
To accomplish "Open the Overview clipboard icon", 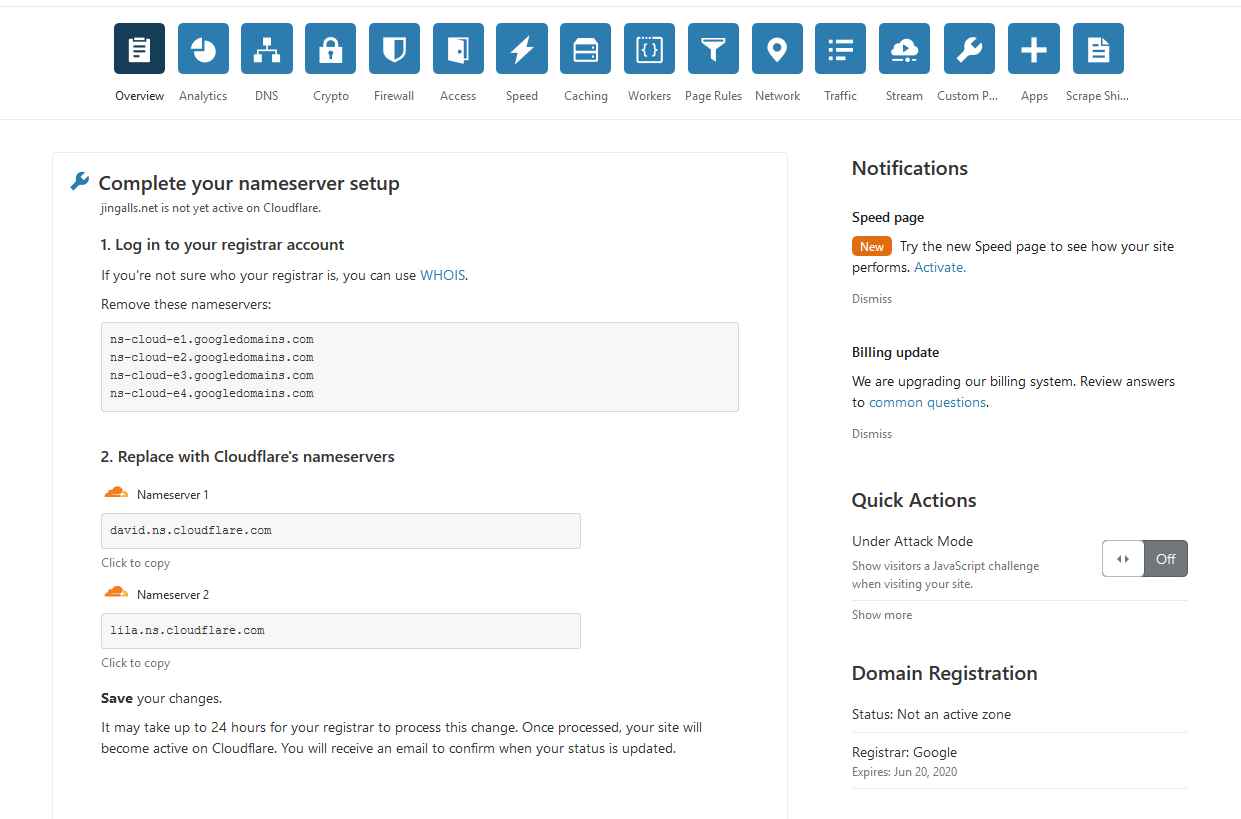I will pyautogui.click(x=139, y=49).
